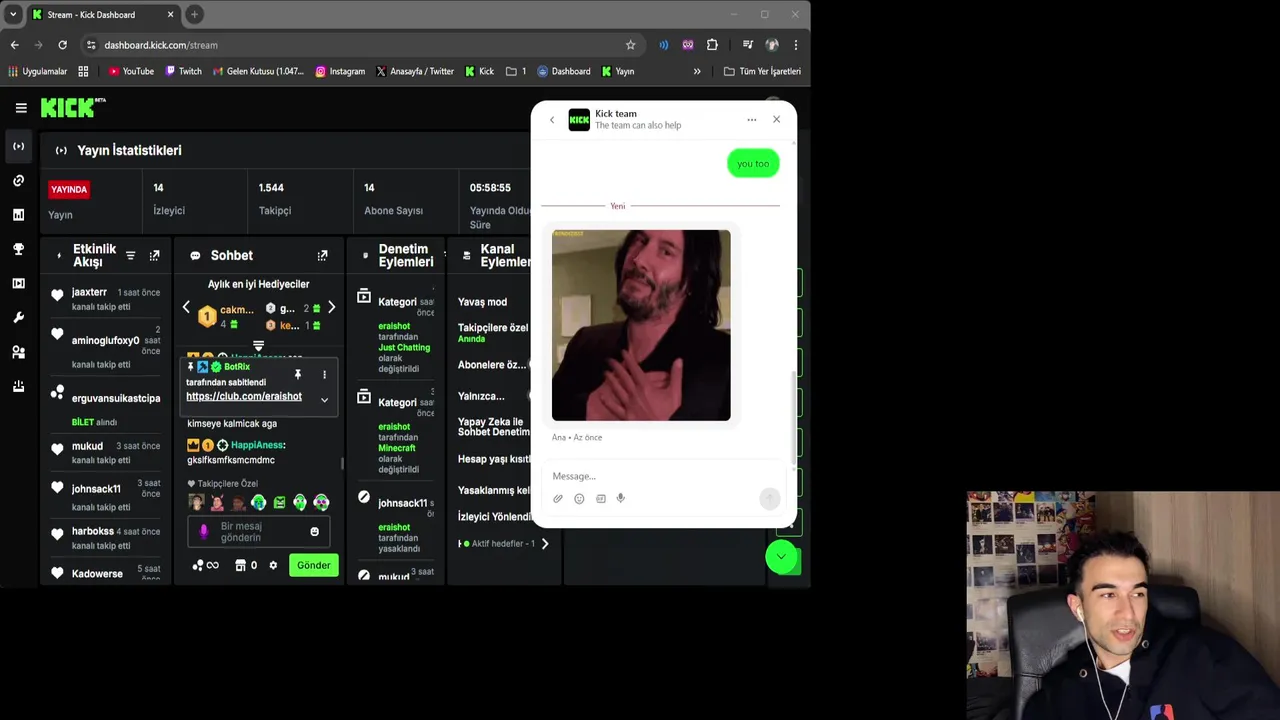Open the filter icon in Etkinlik Akışı
Screen dimensions: 1280x720
[130, 256]
